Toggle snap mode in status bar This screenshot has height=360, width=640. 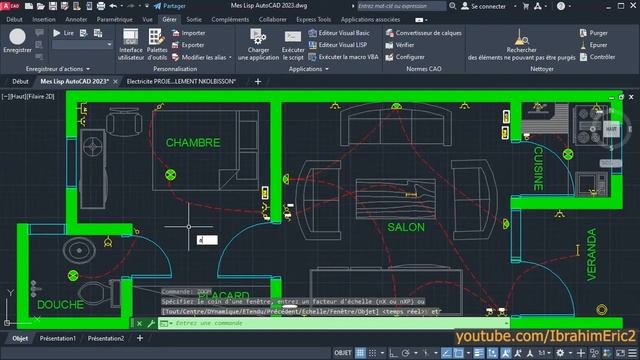tap(373, 353)
